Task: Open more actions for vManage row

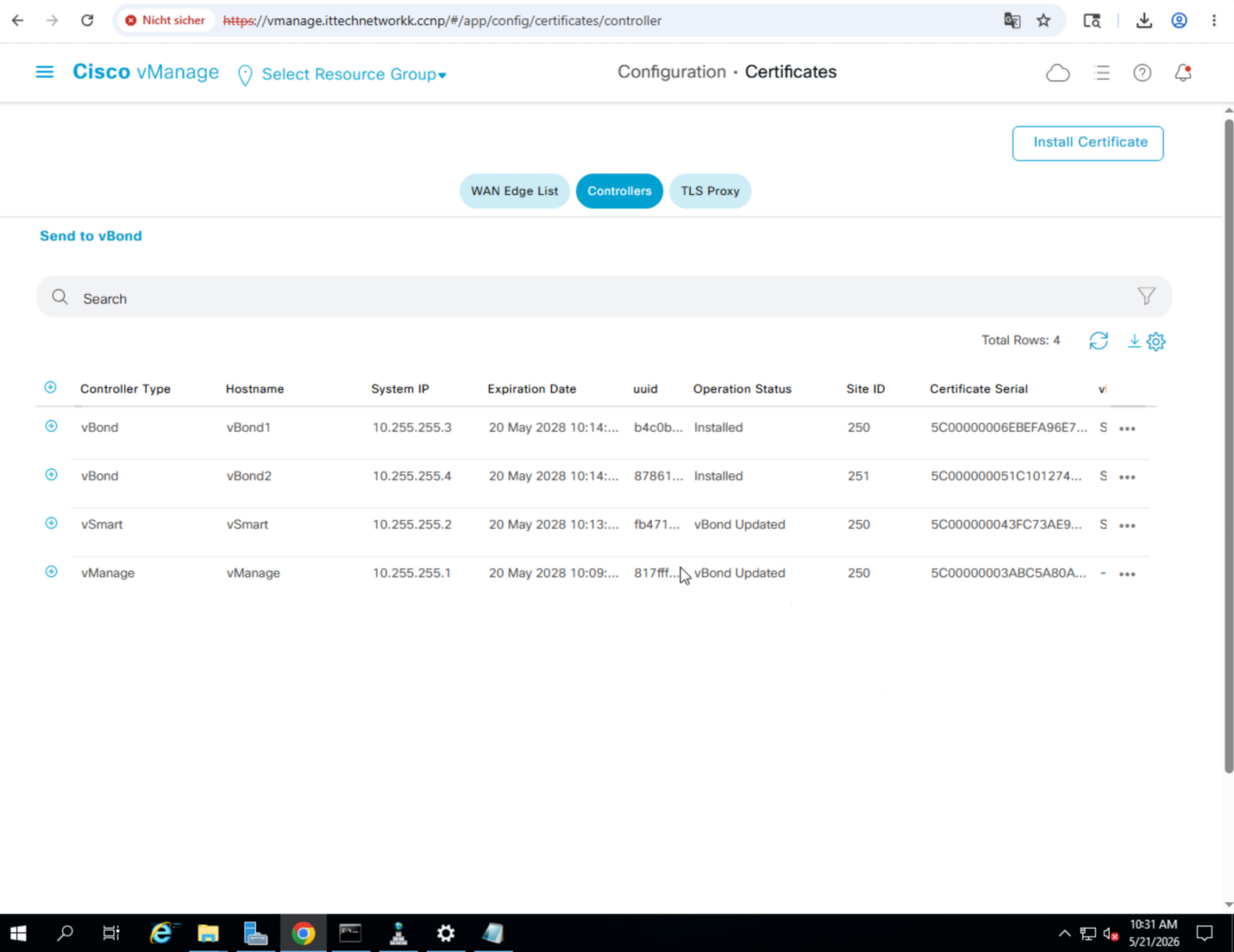Action: (x=1127, y=574)
